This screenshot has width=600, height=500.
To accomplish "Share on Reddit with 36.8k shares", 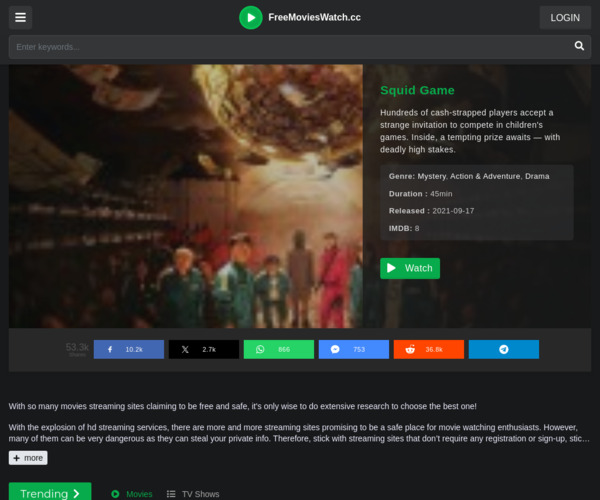I will (429, 349).
